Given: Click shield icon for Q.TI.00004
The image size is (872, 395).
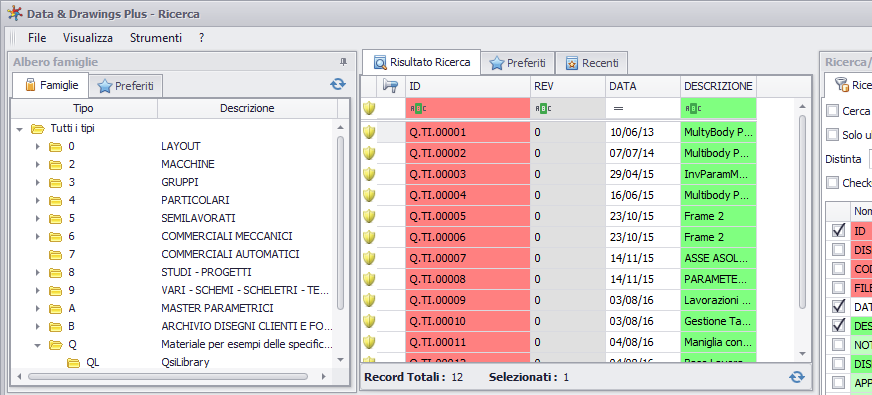Looking at the screenshot, I should click(369, 195).
